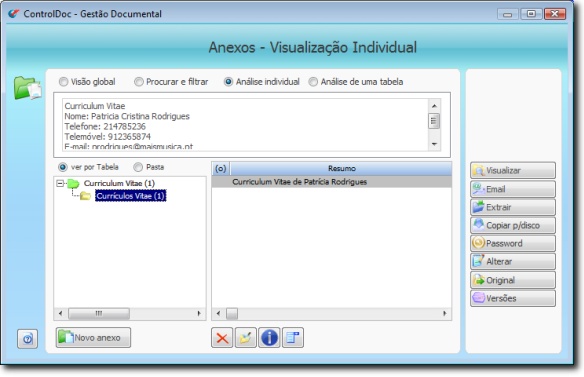This screenshot has width=584, height=377.
Task: Open the Original document button
Action: tap(512, 280)
